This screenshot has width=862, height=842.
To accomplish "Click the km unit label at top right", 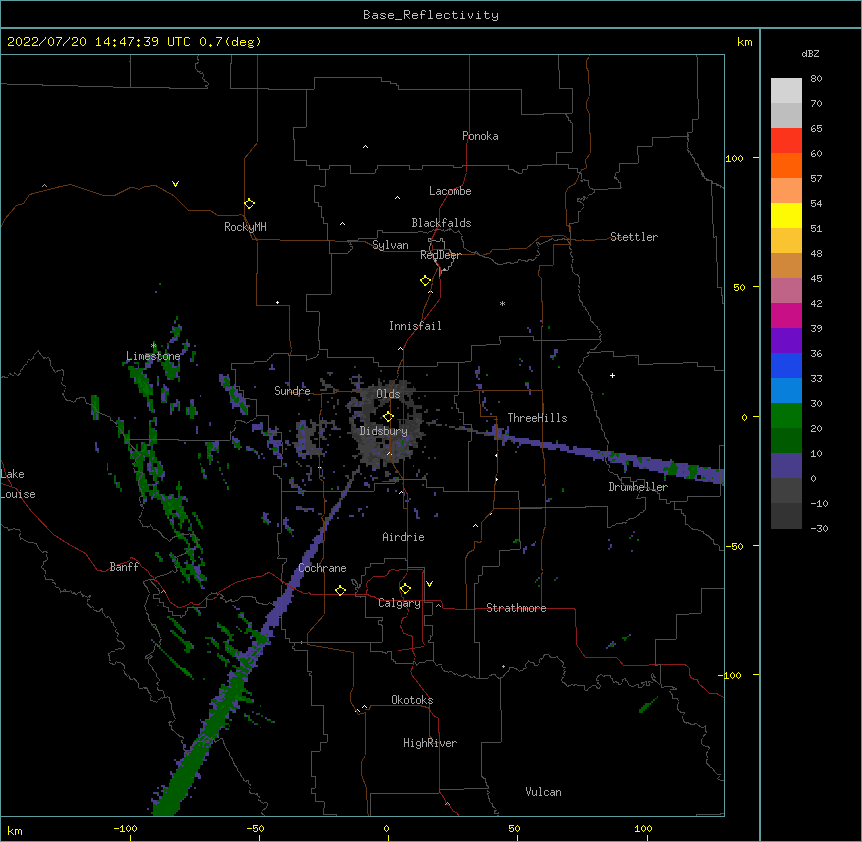I will 745,42.
